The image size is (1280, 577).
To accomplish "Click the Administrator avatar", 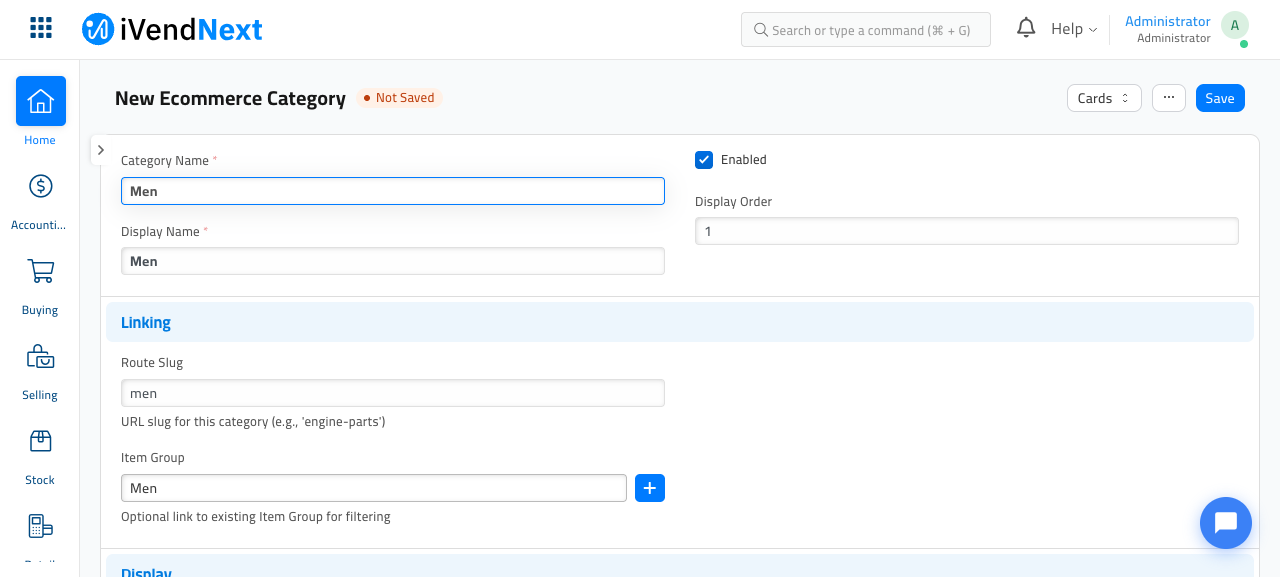I will click(1235, 26).
